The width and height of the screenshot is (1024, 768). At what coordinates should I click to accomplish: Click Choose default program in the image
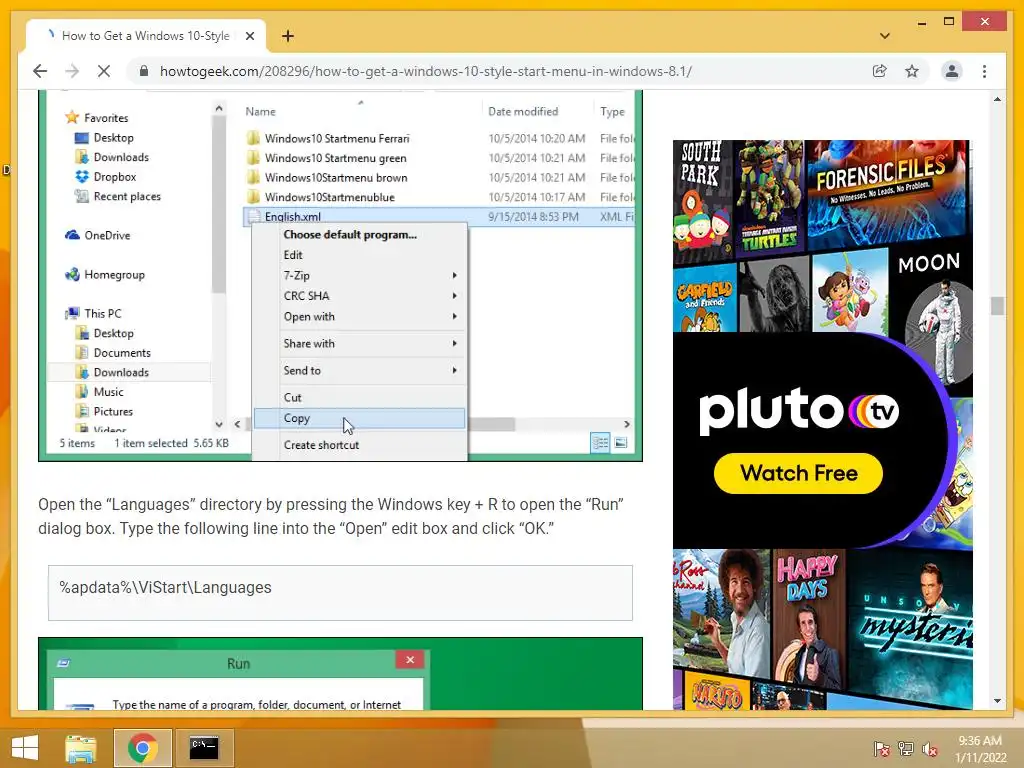pyautogui.click(x=350, y=234)
